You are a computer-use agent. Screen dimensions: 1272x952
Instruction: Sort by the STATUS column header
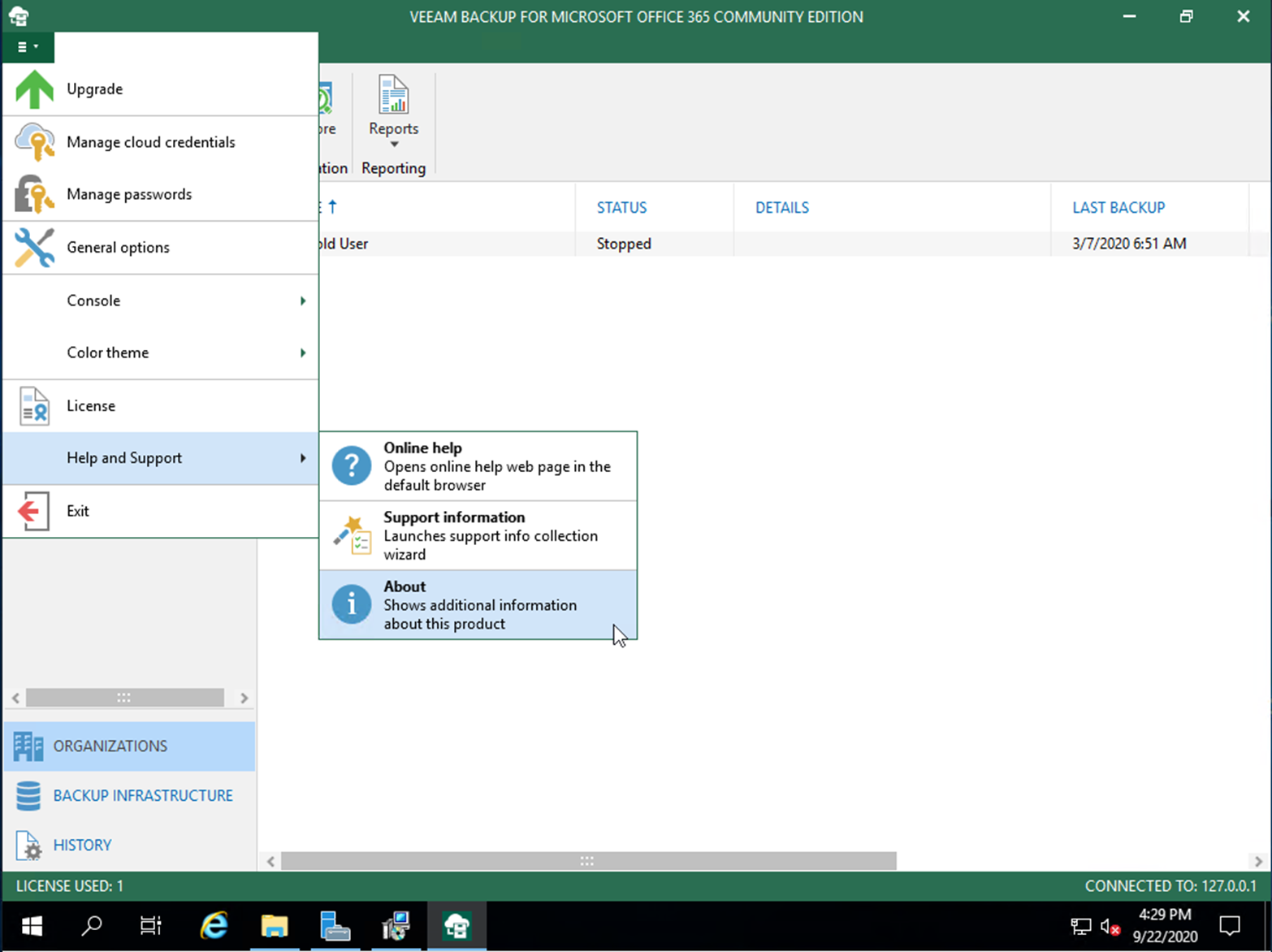pos(621,207)
